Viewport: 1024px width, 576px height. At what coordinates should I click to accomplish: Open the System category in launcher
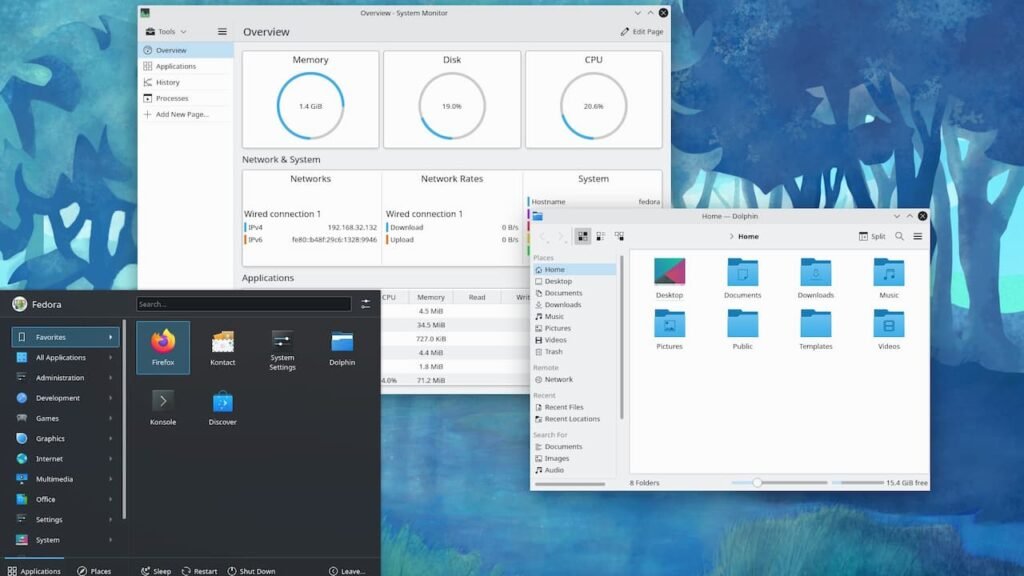pyautogui.click(x=65, y=539)
